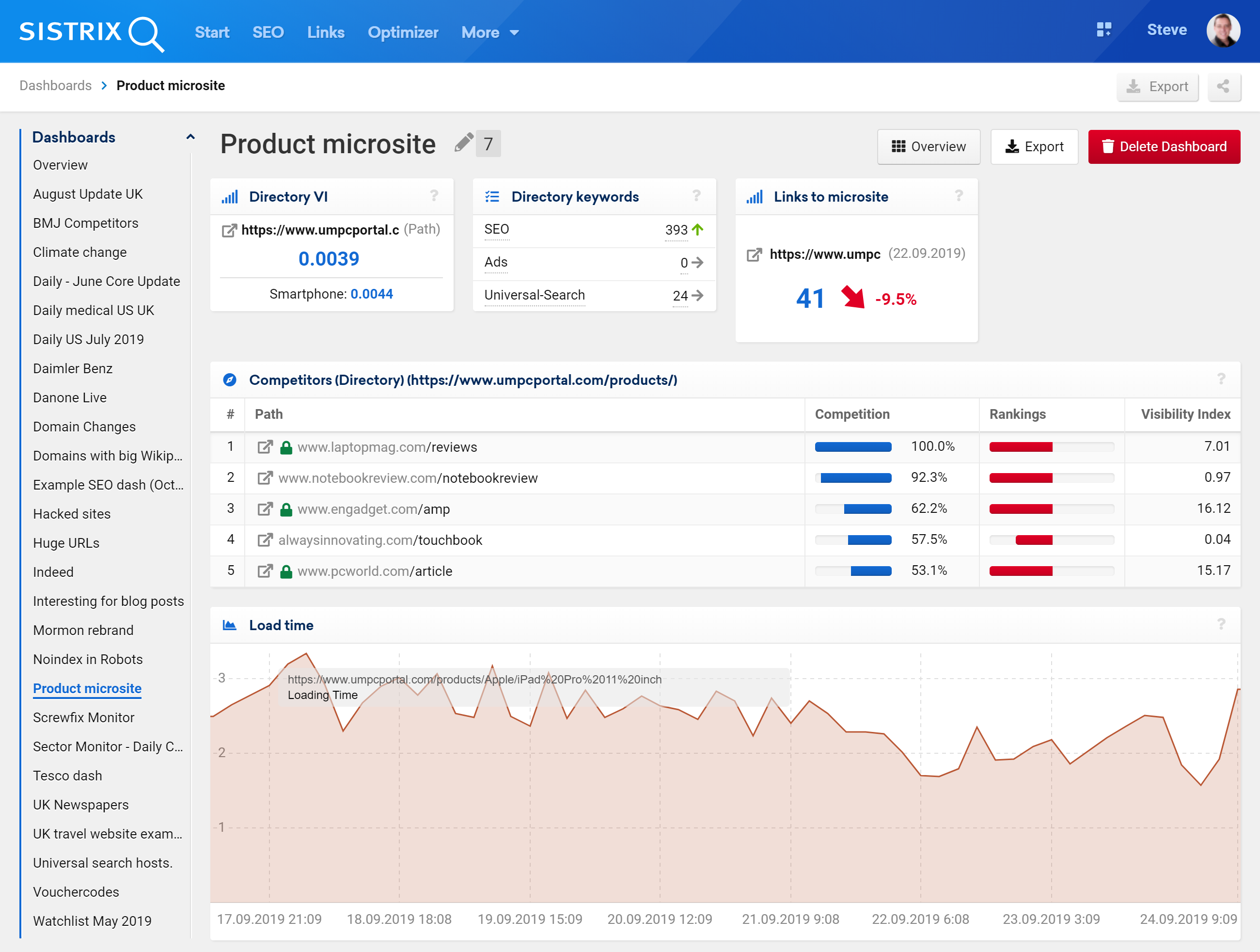This screenshot has height=952, width=1260.
Task: Select Product microsite in sidebar
Action: coord(87,688)
